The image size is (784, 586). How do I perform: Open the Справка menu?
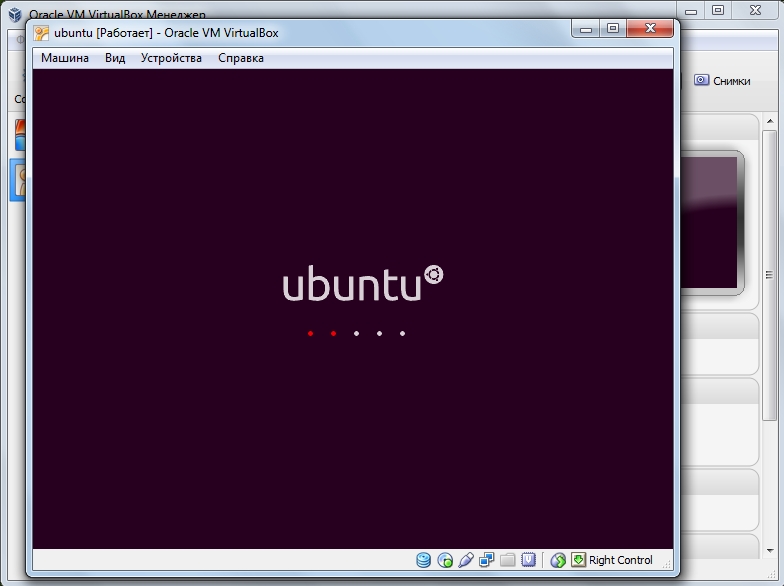tap(240, 58)
